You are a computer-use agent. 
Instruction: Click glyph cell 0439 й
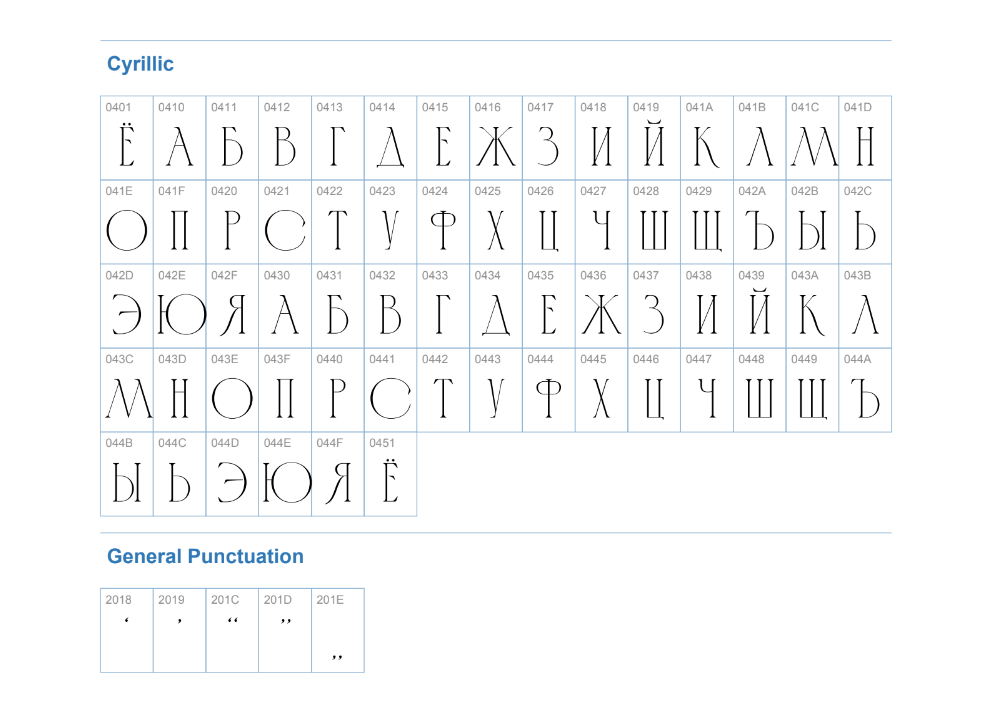point(759,307)
